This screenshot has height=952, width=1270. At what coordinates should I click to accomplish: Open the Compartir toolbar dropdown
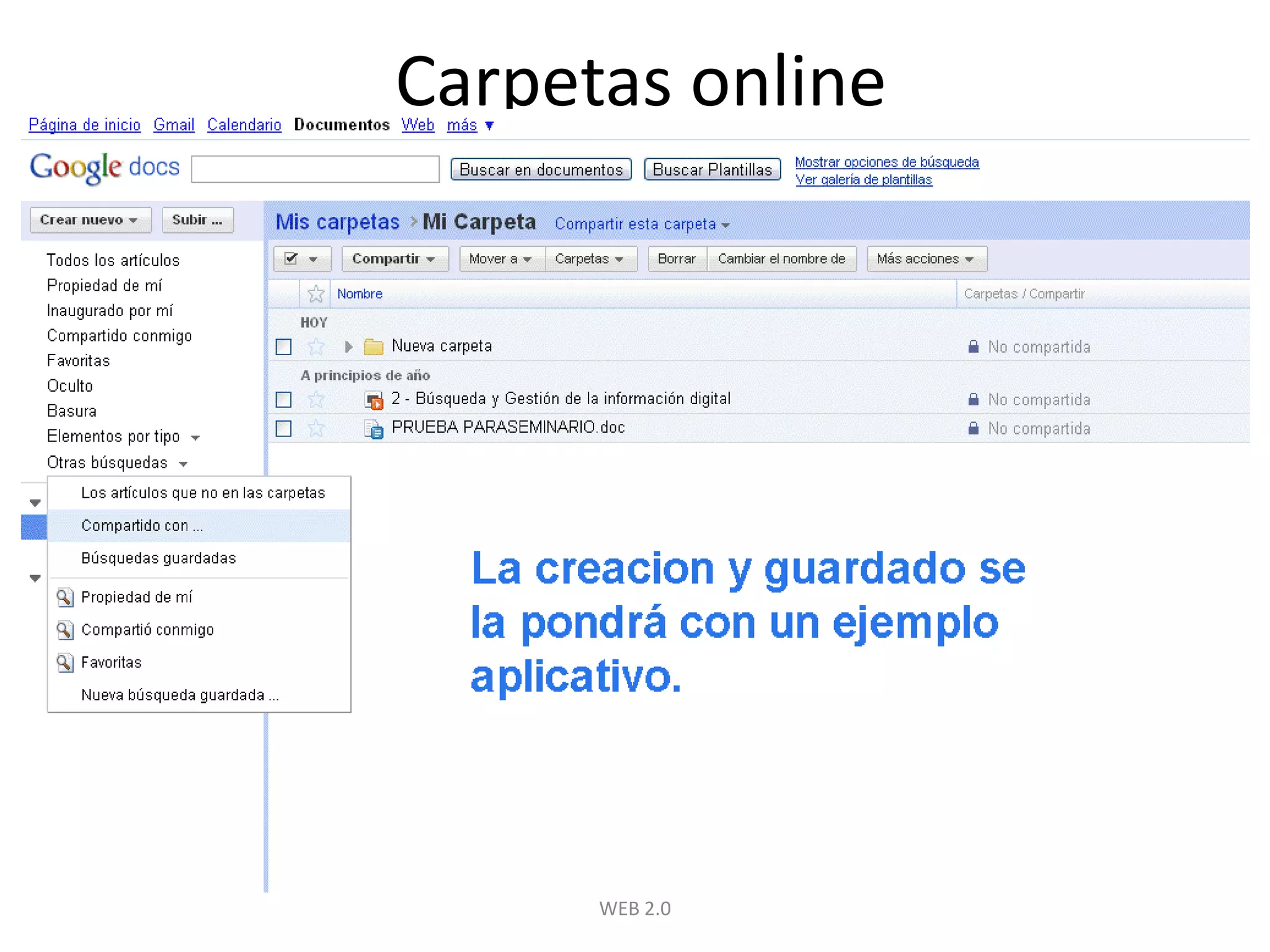coord(395,259)
